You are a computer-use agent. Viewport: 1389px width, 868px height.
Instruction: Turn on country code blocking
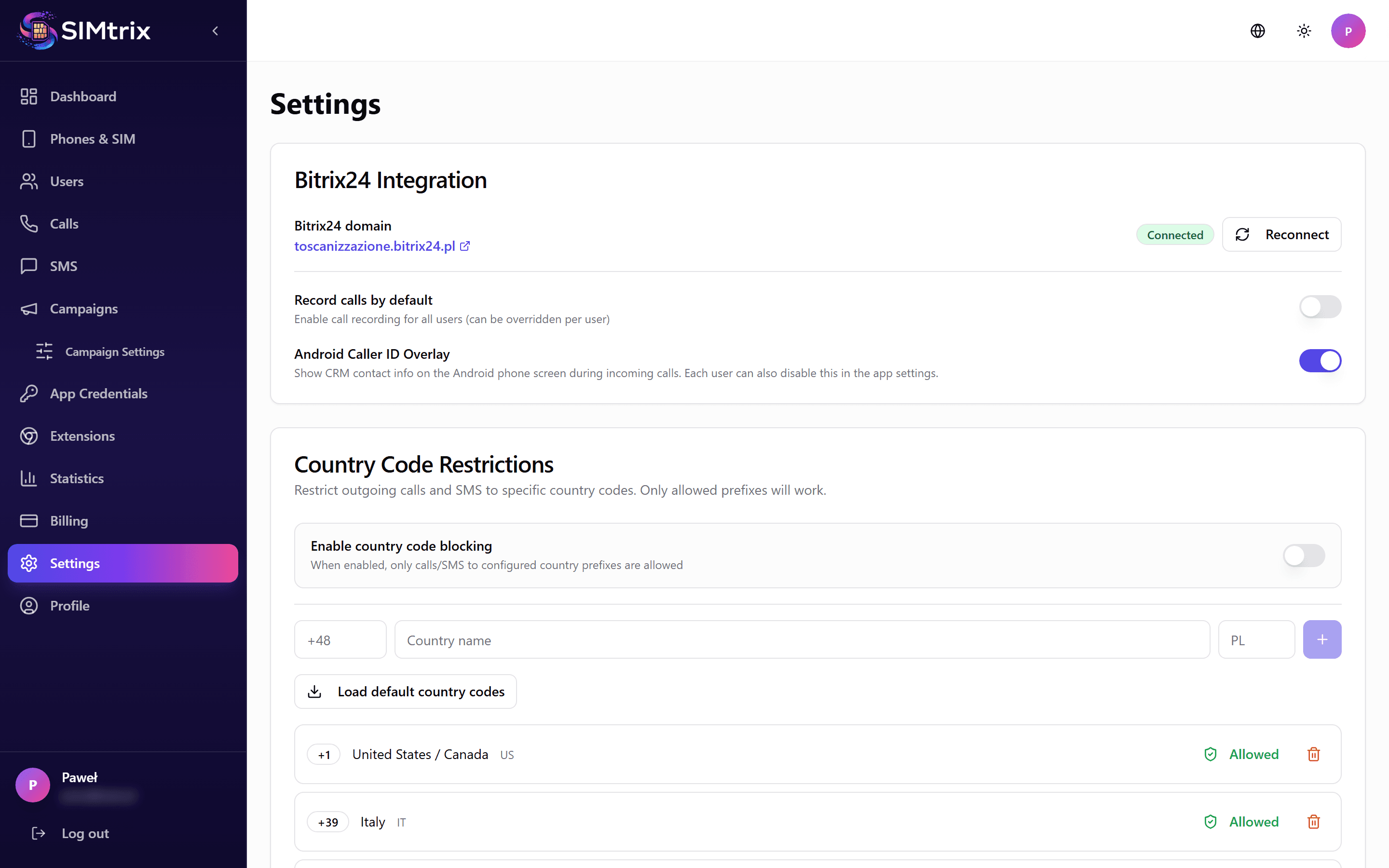1304,556
